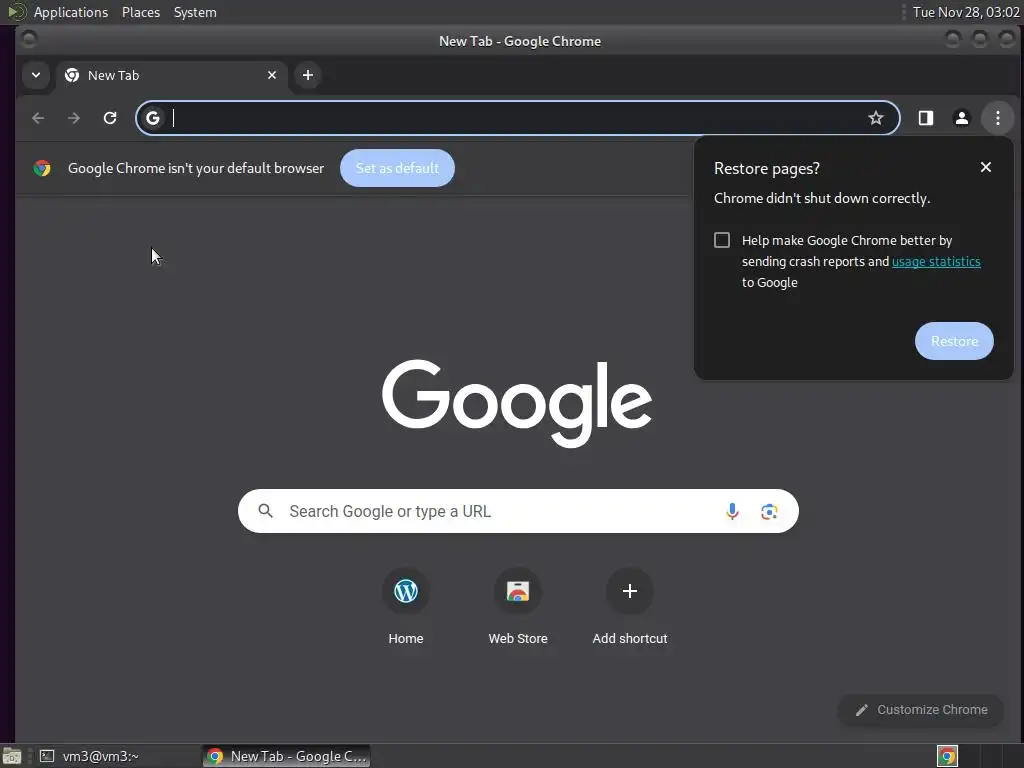This screenshot has height=768, width=1024.
Task: Click the reload page icon
Action: click(110, 118)
